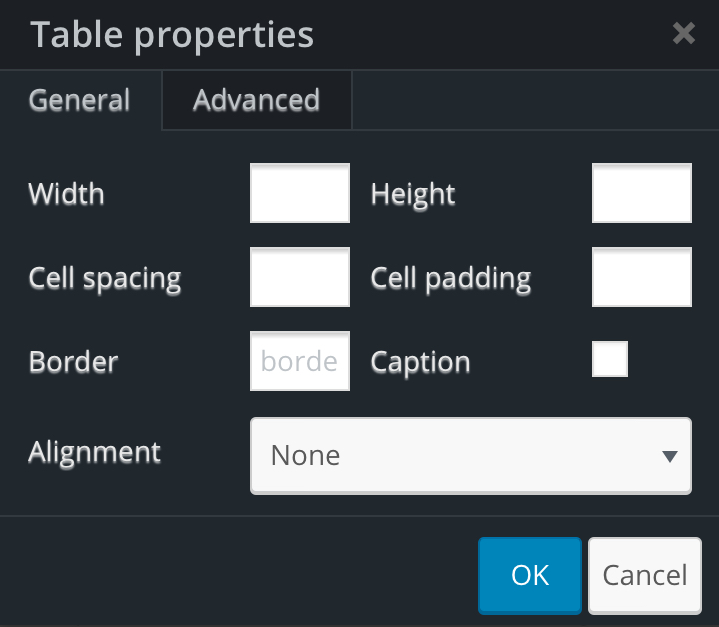Image resolution: width=719 pixels, height=627 pixels.
Task: Switch to the General tab
Action: (80, 100)
